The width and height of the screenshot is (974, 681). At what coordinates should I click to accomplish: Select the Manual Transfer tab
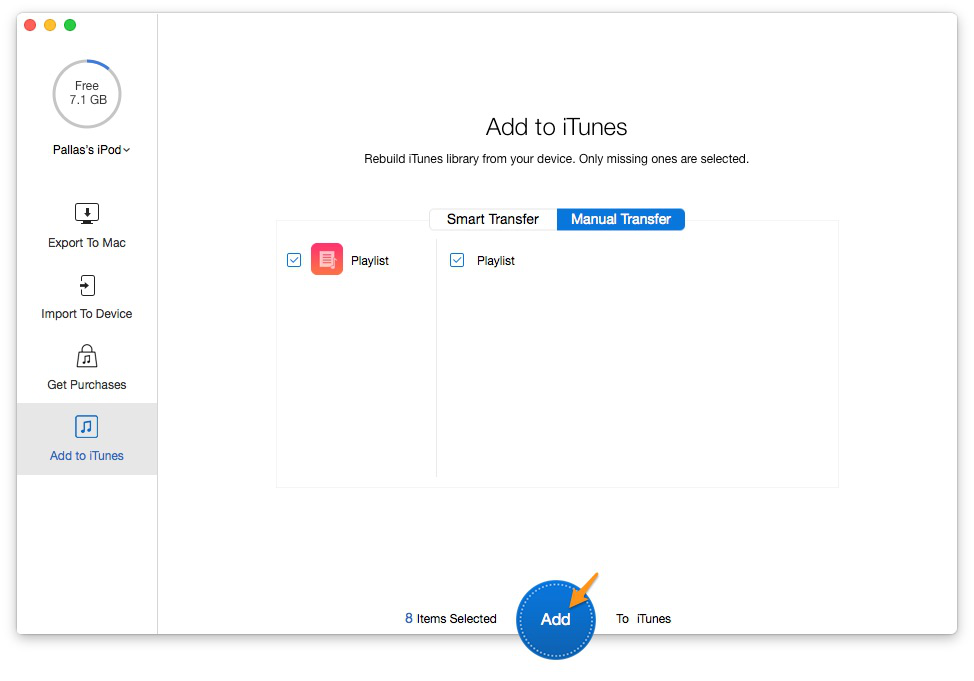click(621, 219)
